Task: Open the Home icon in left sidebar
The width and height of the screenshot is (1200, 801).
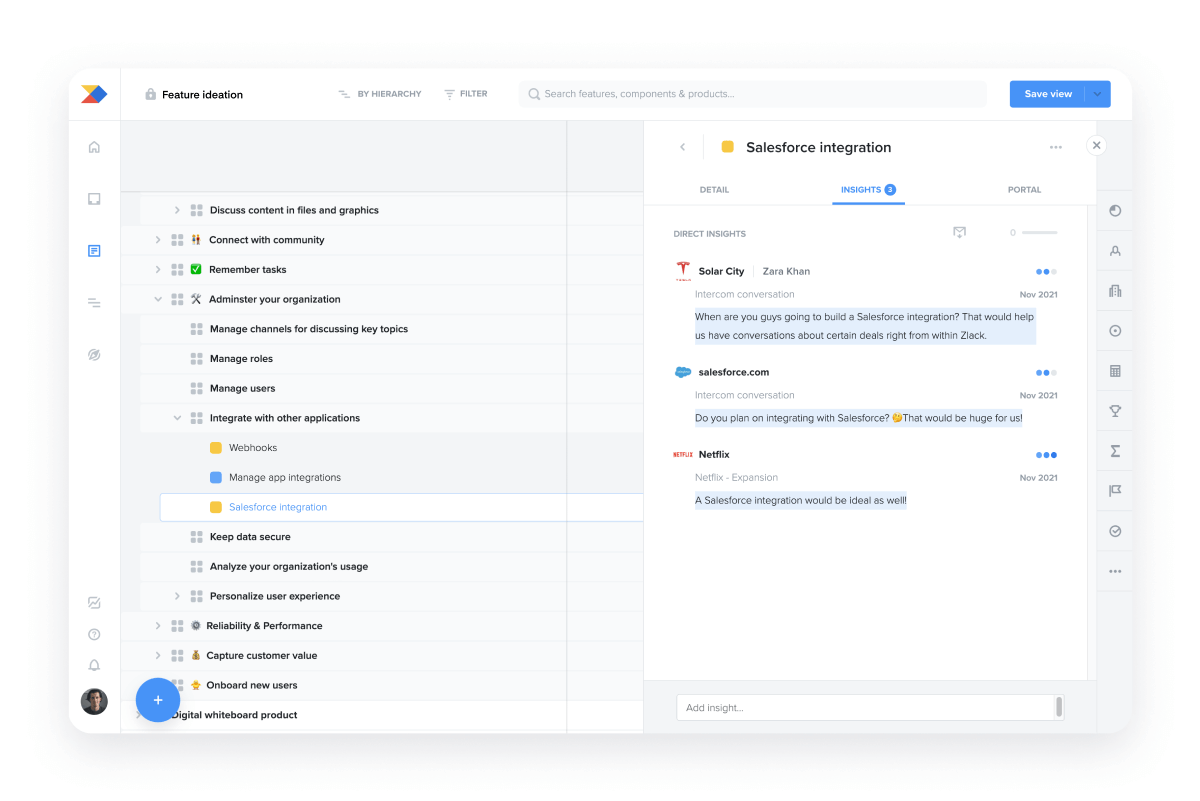Action: [94, 147]
